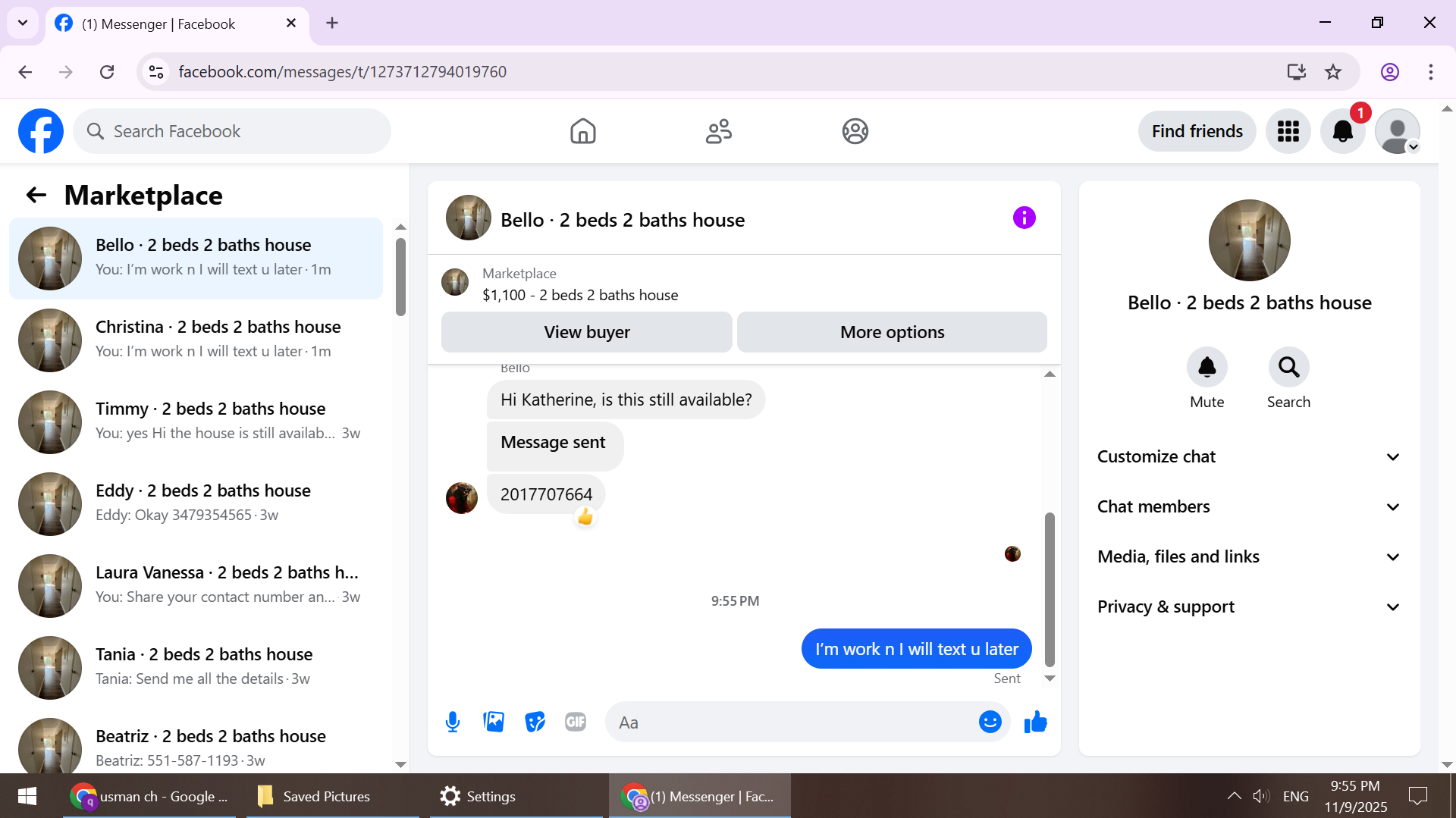Screen dimensions: 1456x818
Task: Send a voice clip with microphone icon
Action: coord(453,722)
